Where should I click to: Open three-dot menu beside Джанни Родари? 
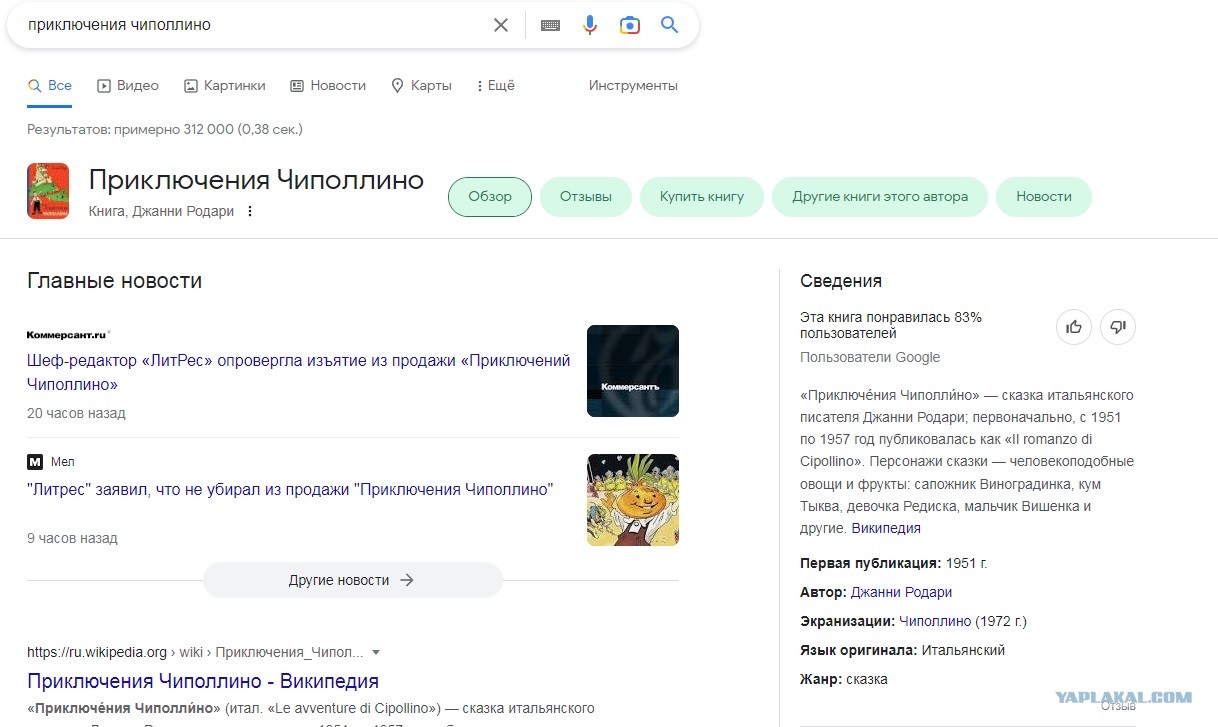click(x=250, y=211)
